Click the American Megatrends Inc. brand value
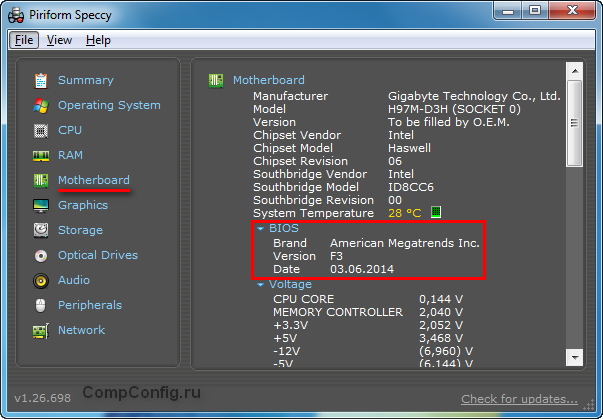603x419 pixels. pos(405,243)
